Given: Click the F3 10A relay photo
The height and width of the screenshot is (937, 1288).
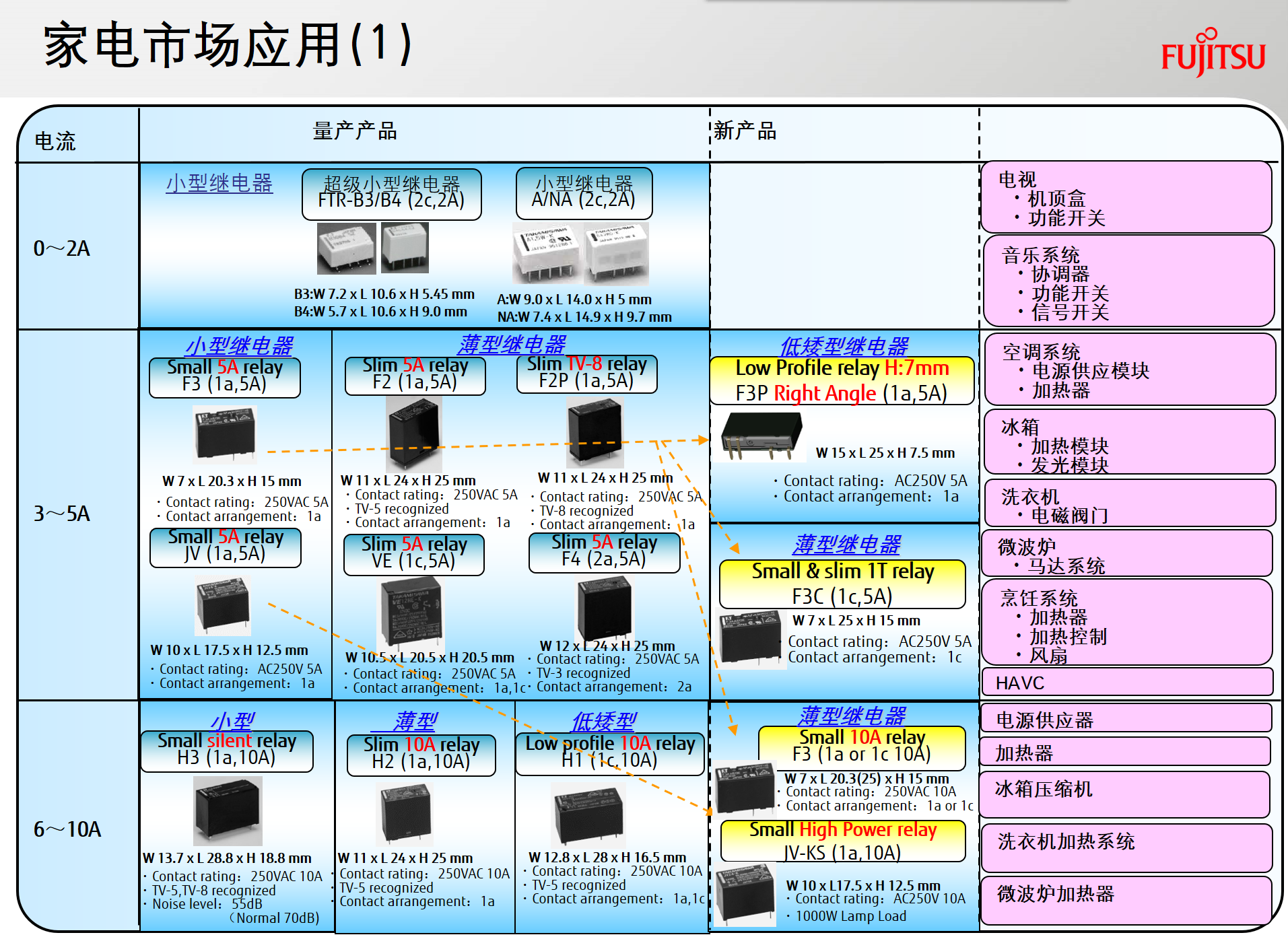Looking at the screenshot, I should (745, 790).
